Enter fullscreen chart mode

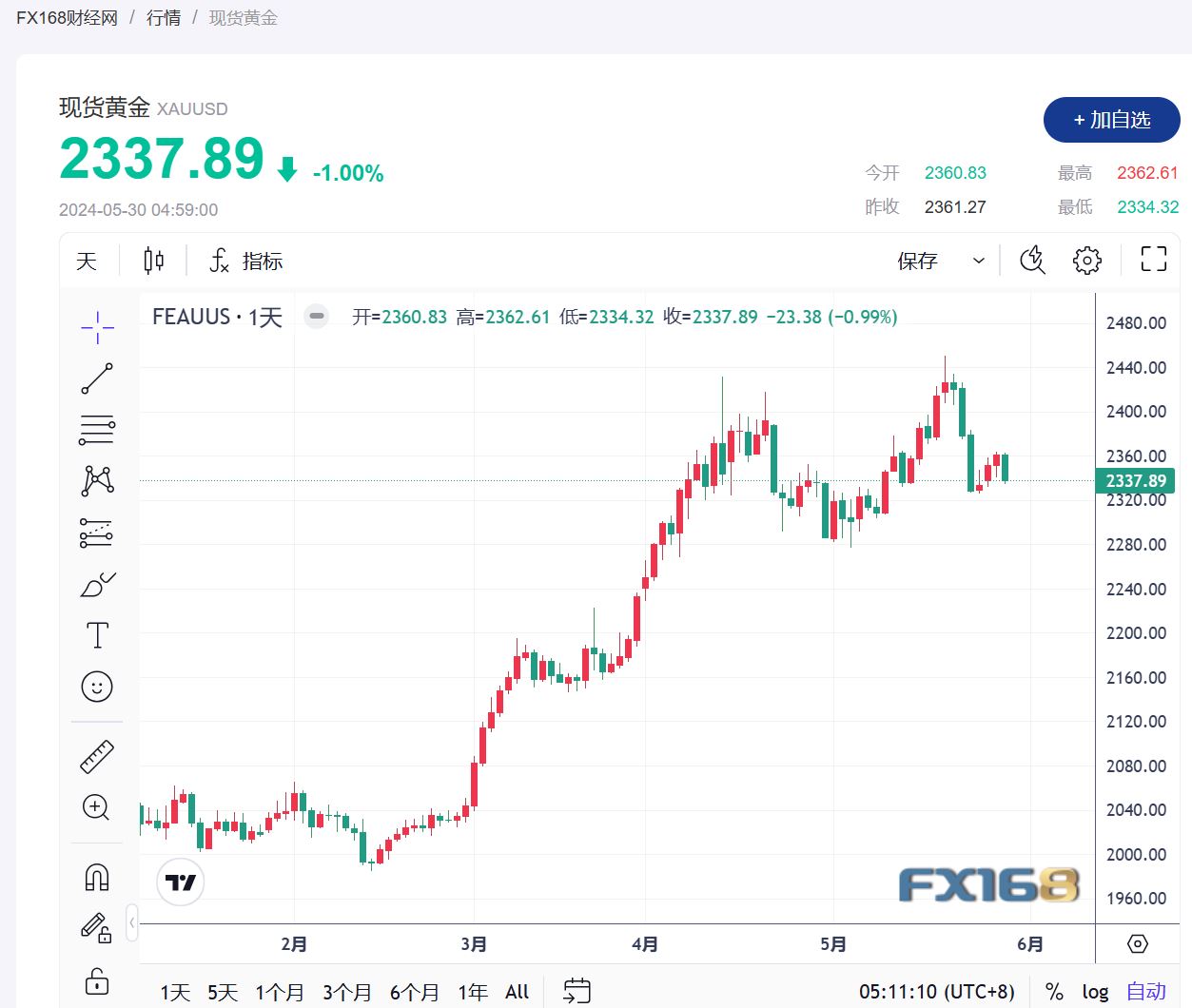[x=1153, y=259]
